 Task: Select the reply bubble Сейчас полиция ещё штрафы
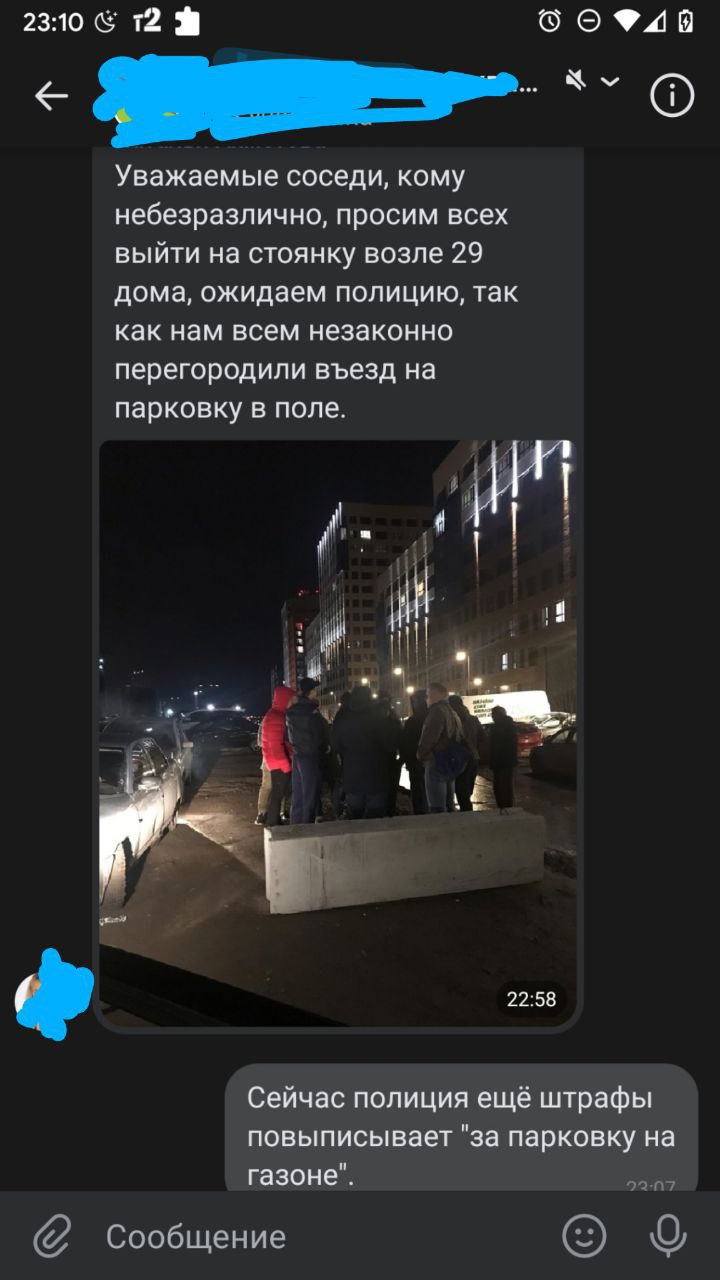click(x=461, y=1128)
